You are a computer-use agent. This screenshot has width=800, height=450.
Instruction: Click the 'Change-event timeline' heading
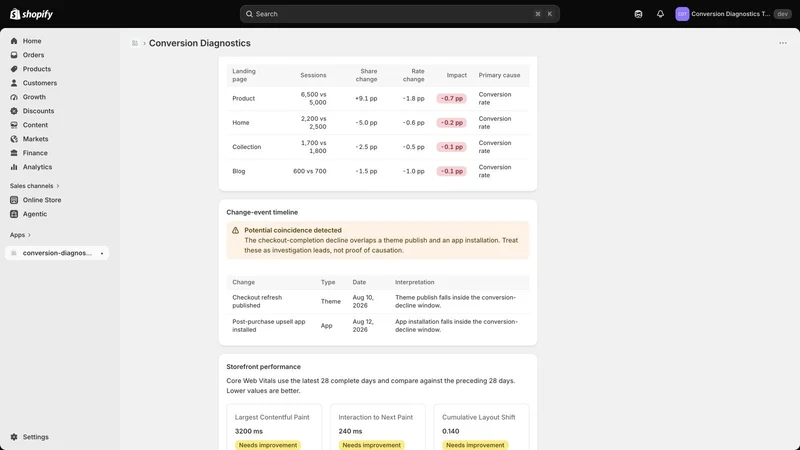tap(262, 212)
